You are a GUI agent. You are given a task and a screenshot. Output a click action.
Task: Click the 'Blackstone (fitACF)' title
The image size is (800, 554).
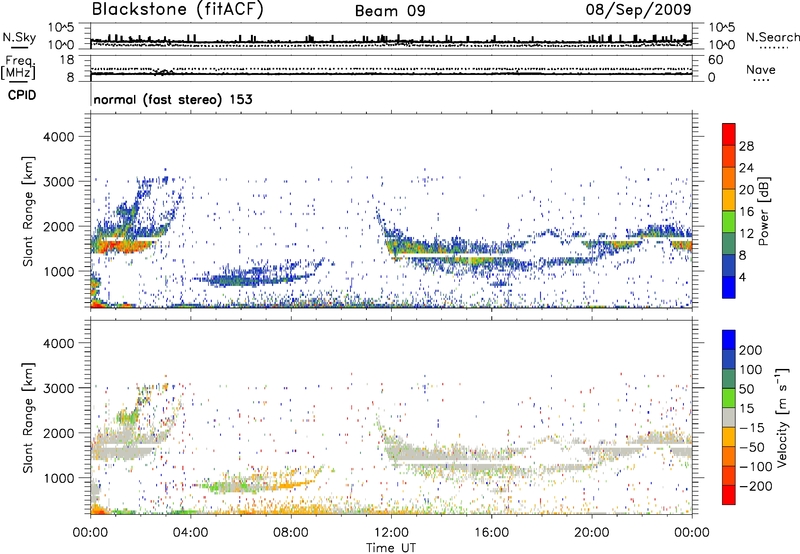click(177, 10)
